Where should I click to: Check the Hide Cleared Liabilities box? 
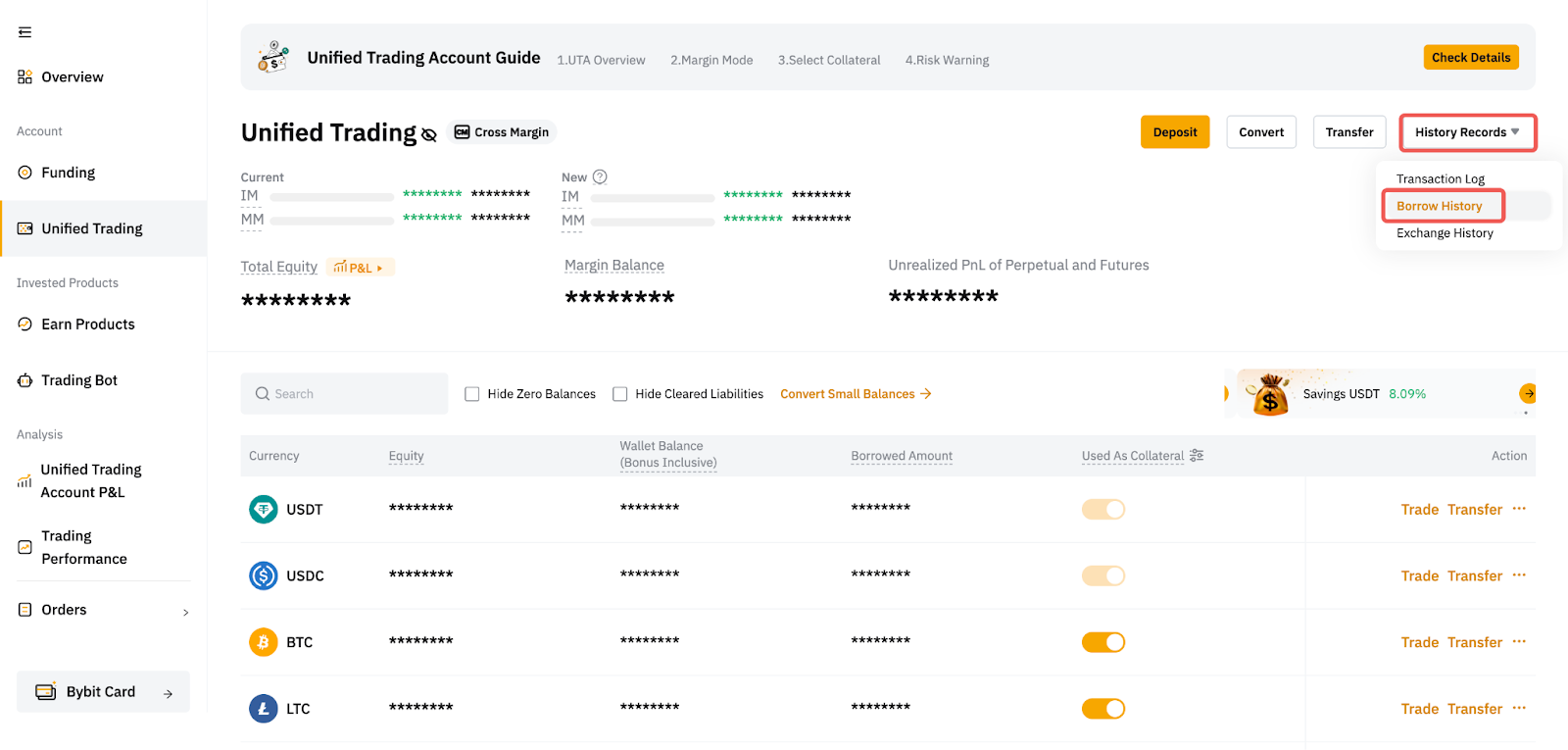coord(620,394)
